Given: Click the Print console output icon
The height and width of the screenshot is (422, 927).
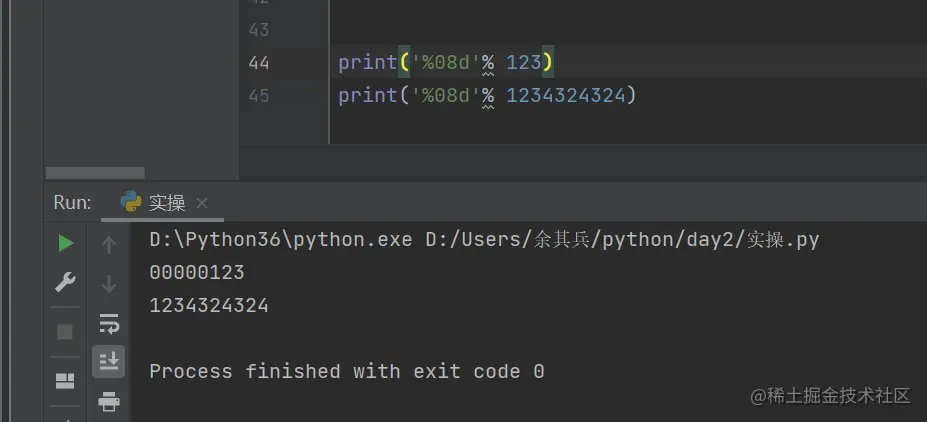Looking at the screenshot, I should [109, 402].
